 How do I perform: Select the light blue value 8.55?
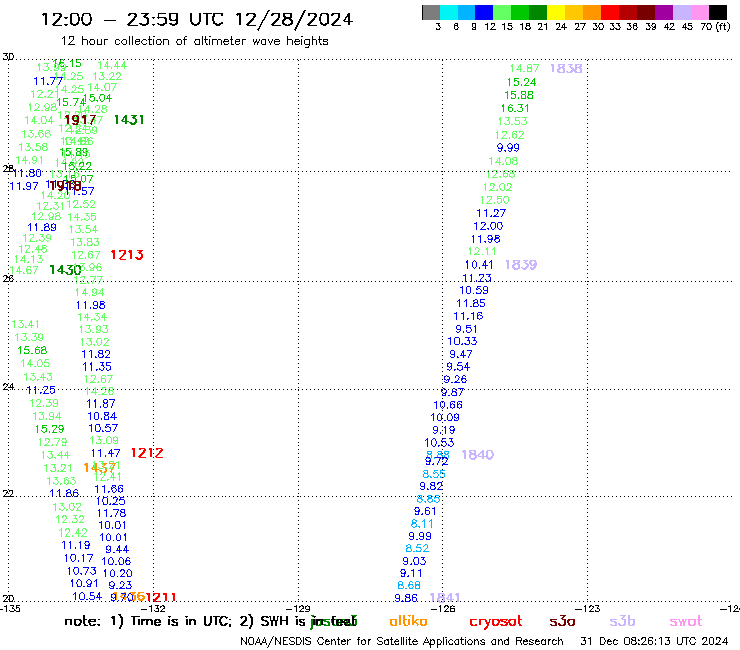point(434,474)
